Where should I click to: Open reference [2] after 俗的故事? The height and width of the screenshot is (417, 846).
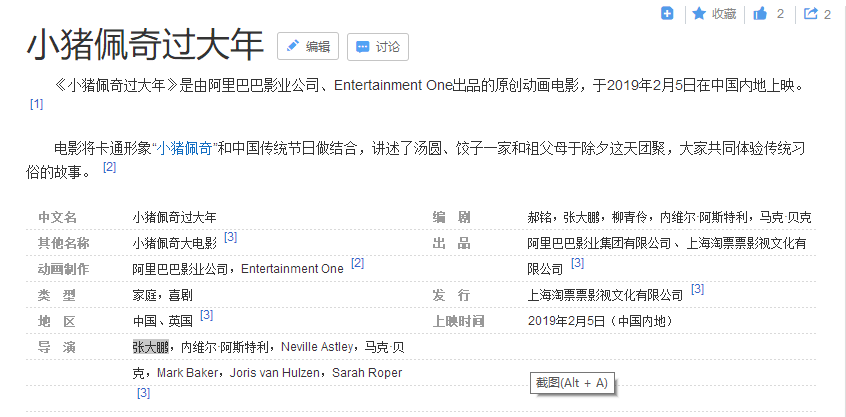110,167
